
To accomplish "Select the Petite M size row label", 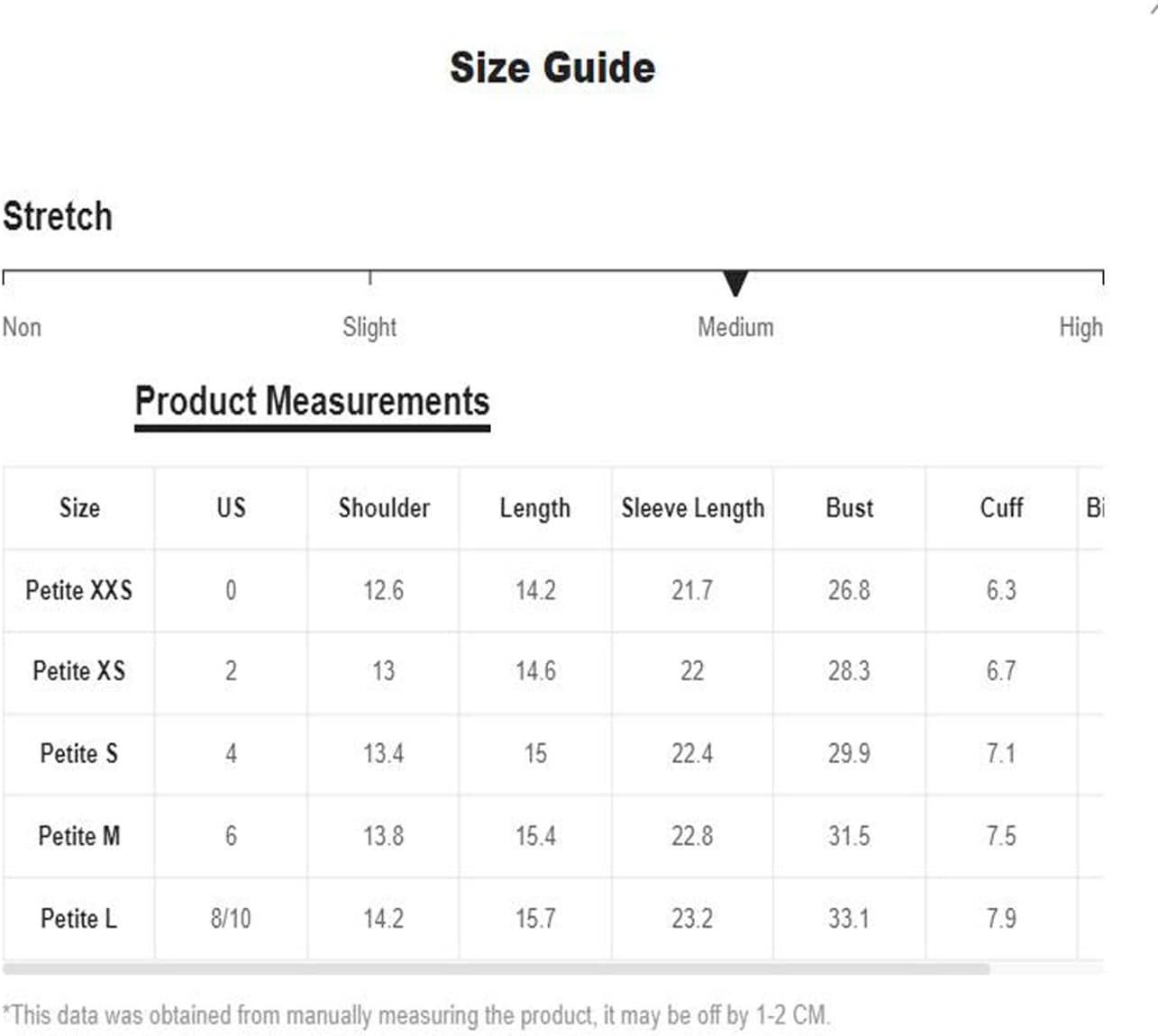I will point(79,836).
